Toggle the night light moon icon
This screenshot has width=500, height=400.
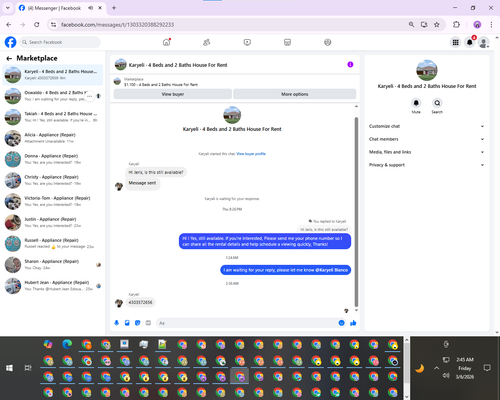(x=419, y=368)
